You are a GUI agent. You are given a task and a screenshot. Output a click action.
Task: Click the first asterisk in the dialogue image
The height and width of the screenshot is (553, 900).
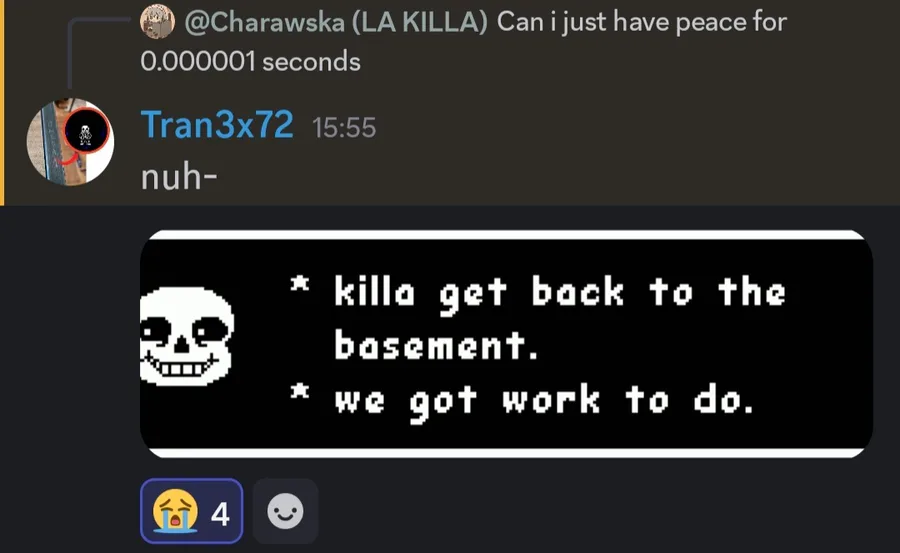300,284
